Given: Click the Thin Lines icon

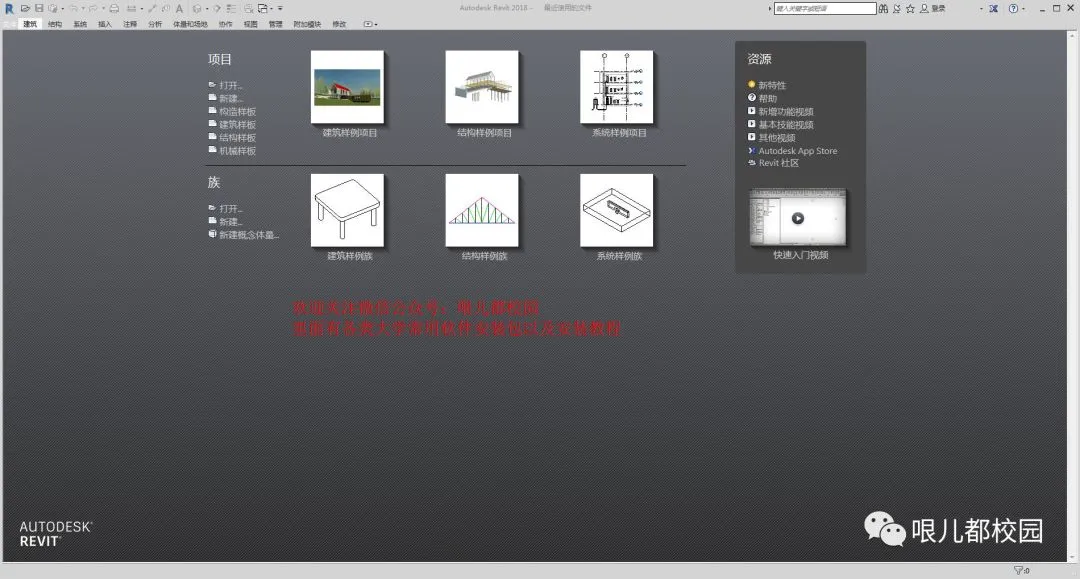Looking at the screenshot, I should [x=231, y=9].
